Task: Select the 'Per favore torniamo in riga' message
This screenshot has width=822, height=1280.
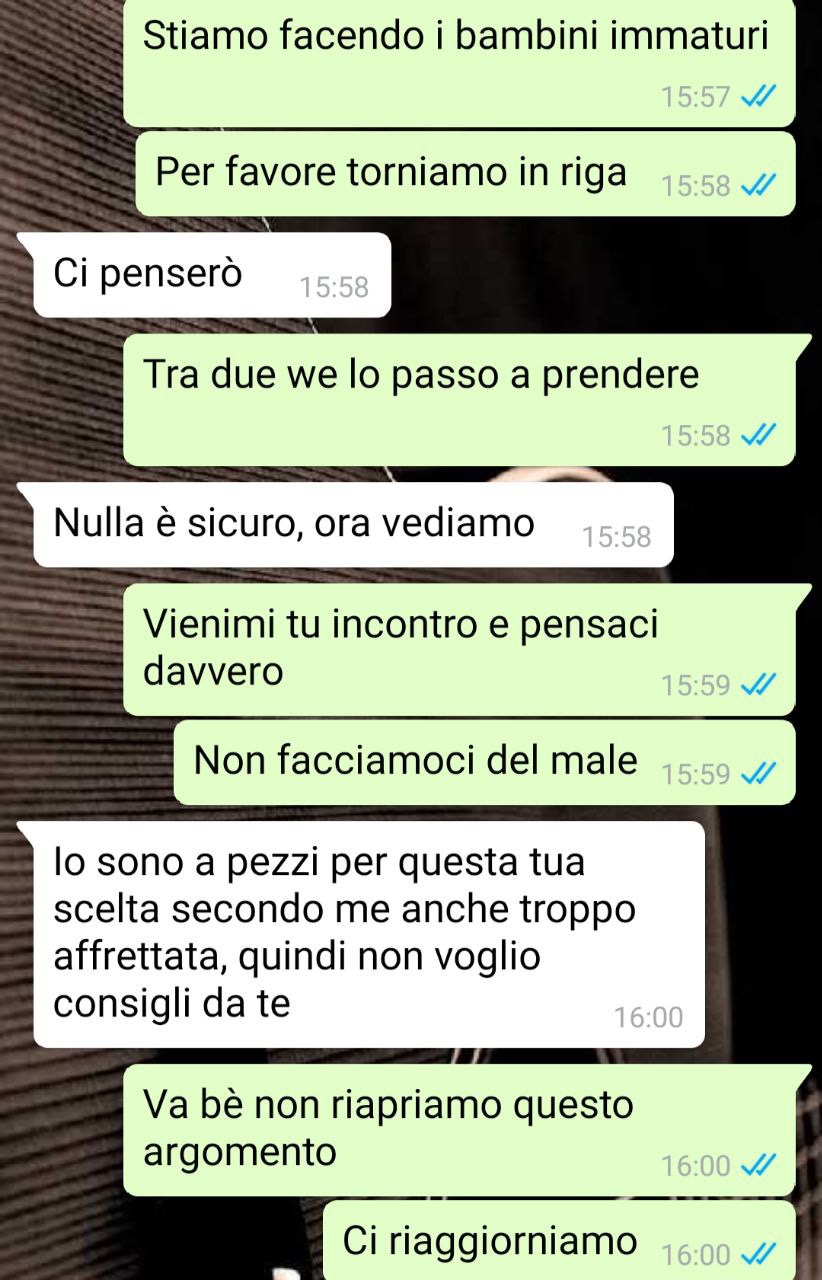Action: tap(466, 174)
